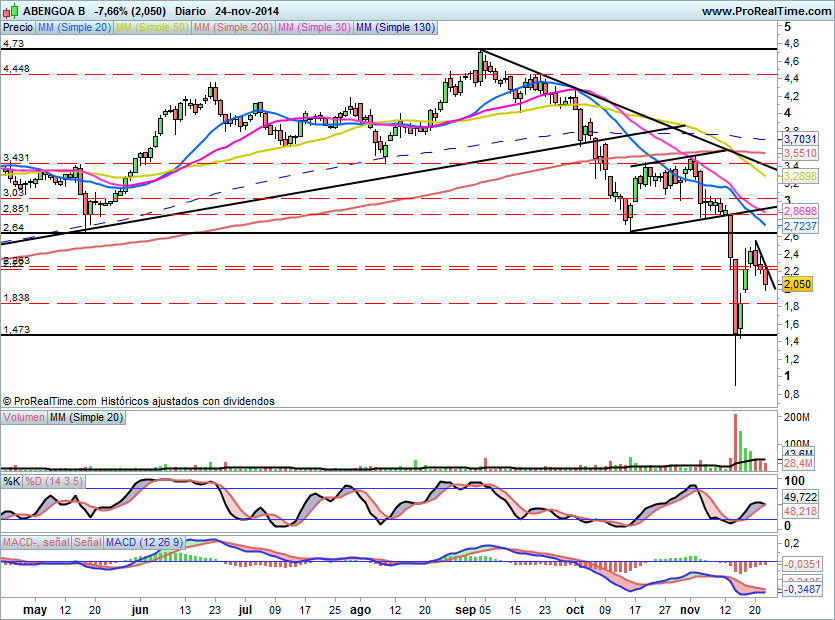Image resolution: width=835 pixels, height=620 pixels.
Task: Click the jul month on the time axis
Action: pos(245,610)
